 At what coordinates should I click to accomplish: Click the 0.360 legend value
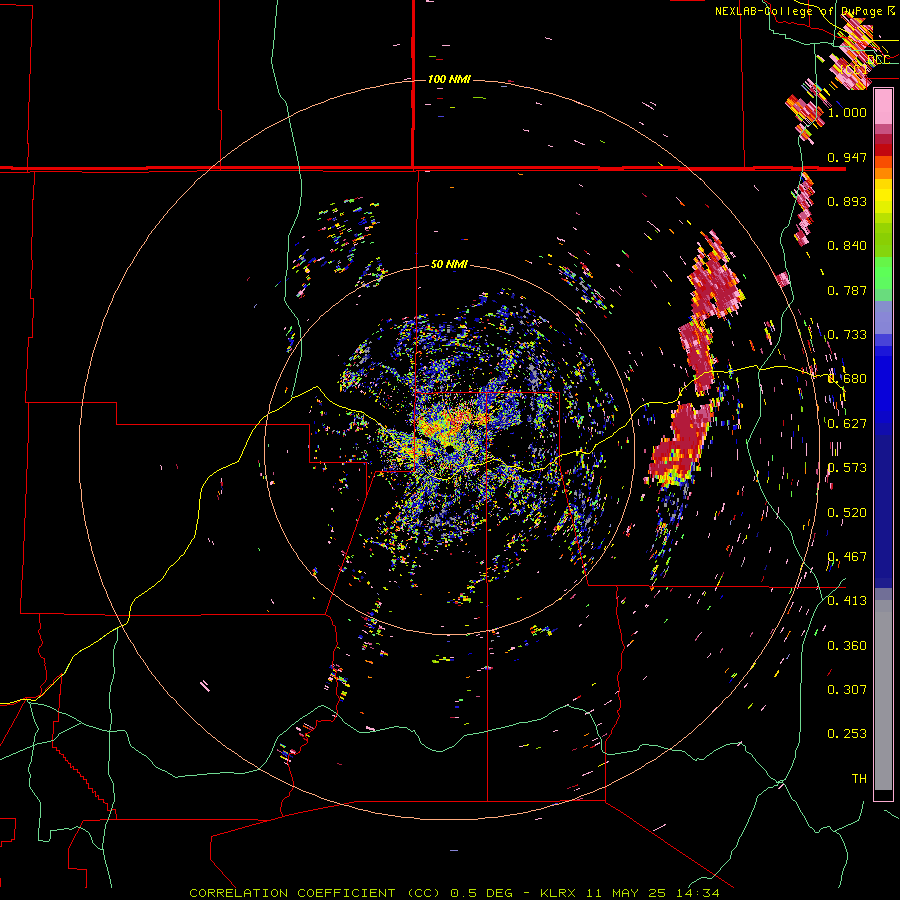[847, 646]
